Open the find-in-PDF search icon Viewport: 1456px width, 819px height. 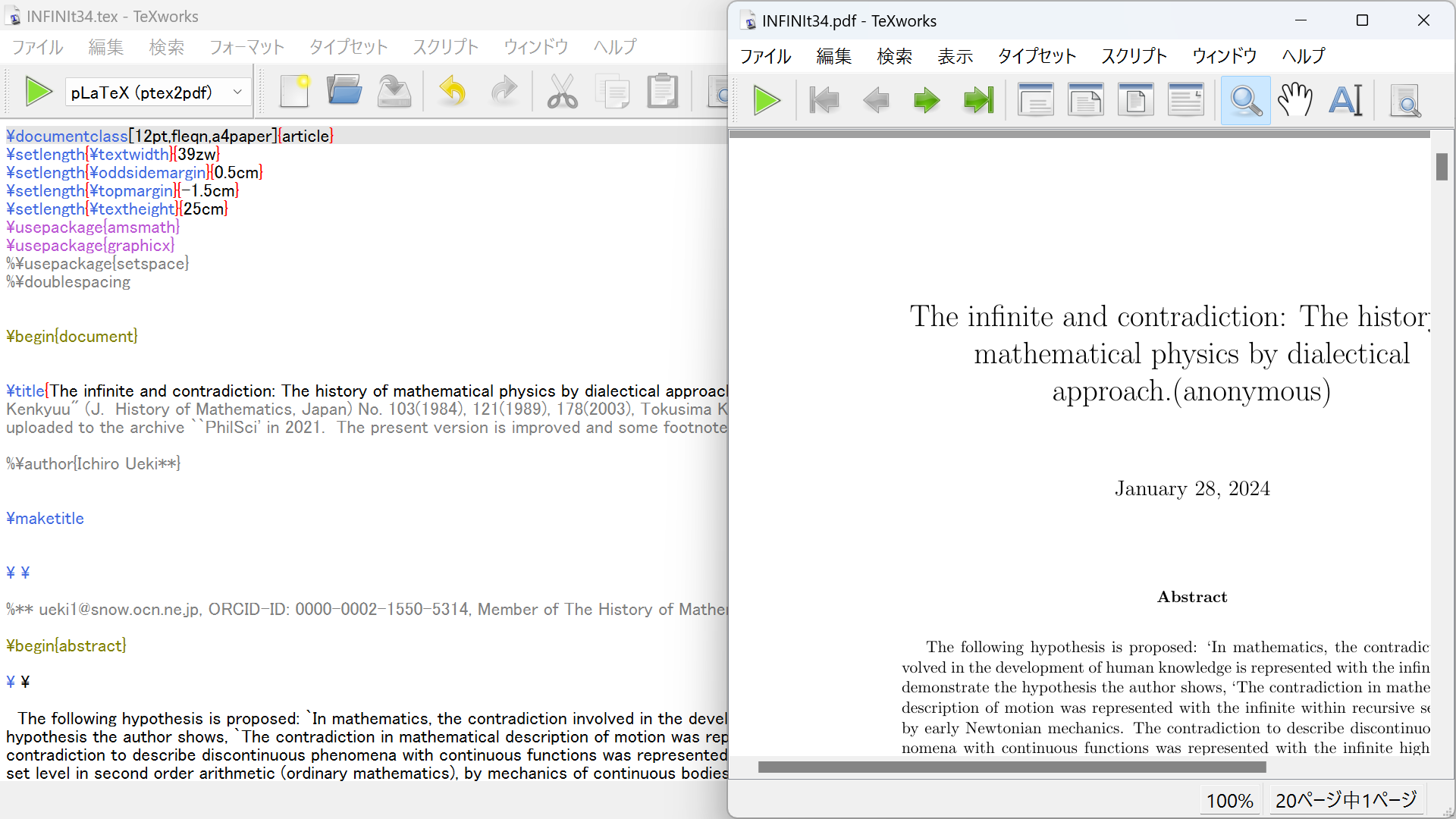point(1405,100)
